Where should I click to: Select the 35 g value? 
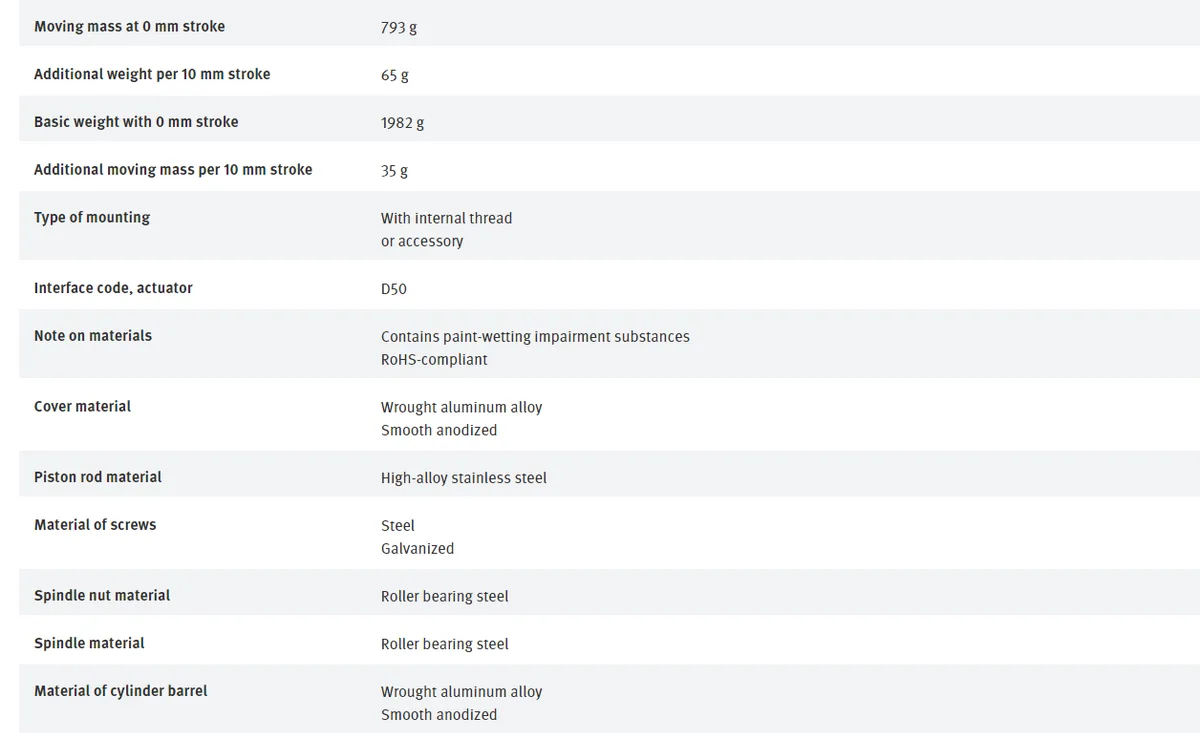(x=394, y=171)
